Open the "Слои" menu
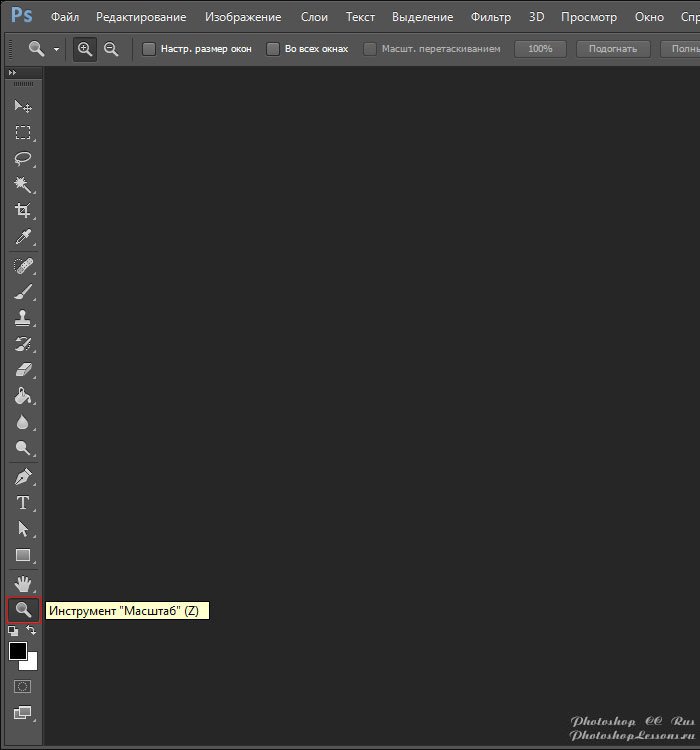 pos(314,17)
